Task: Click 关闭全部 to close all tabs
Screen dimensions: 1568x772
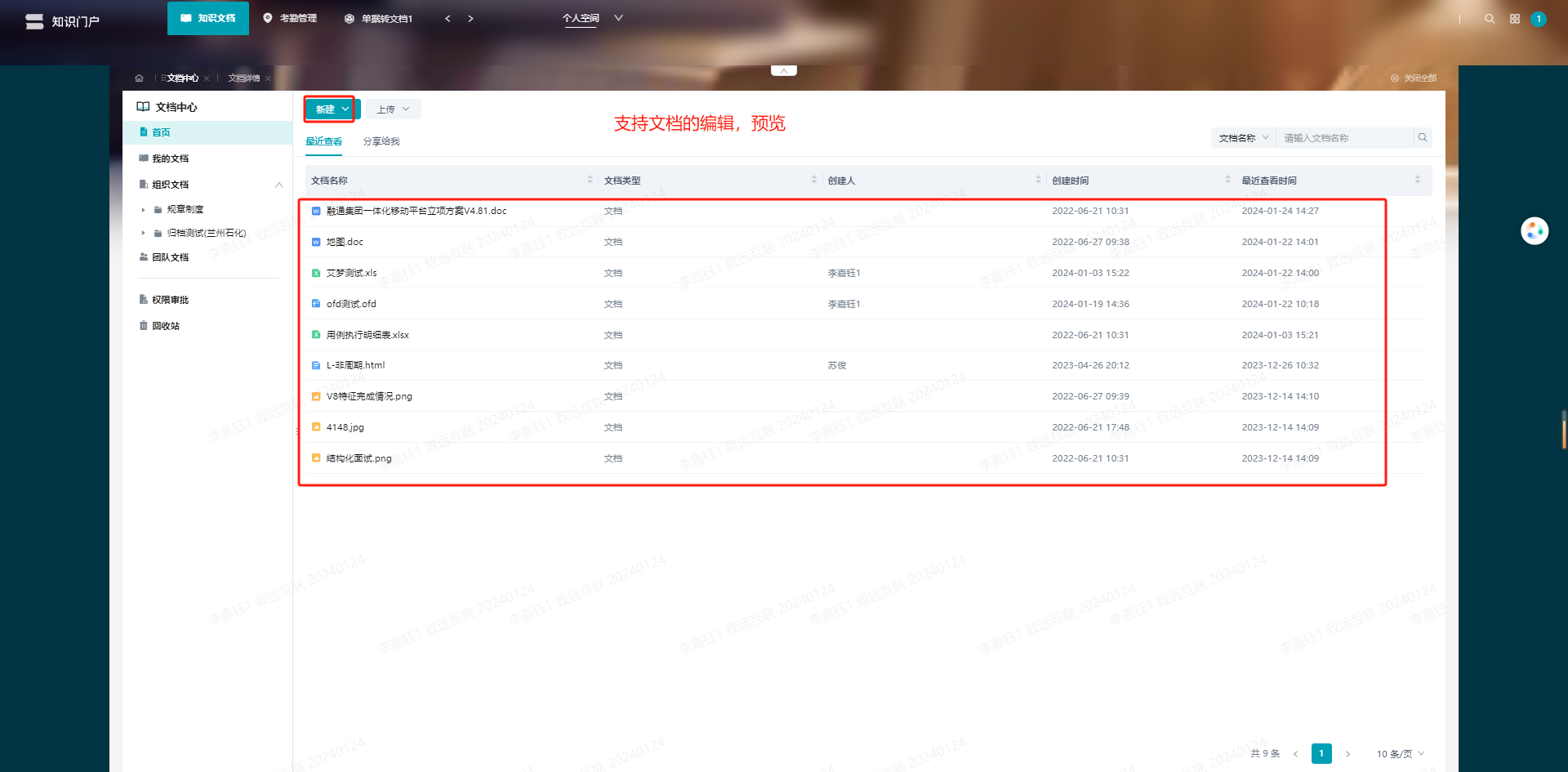Action: (x=1414, y=78)
